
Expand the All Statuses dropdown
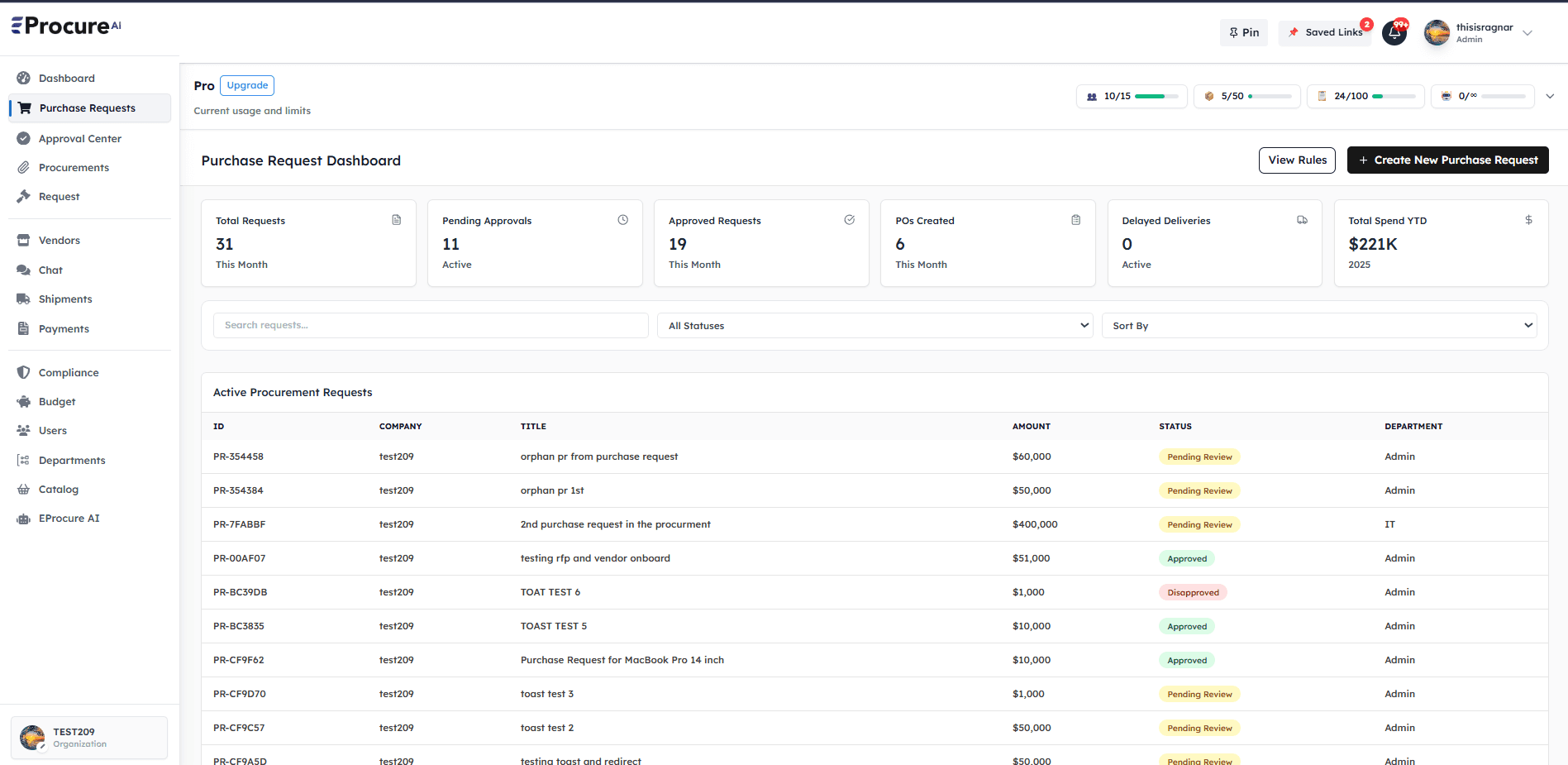[875, 325]
